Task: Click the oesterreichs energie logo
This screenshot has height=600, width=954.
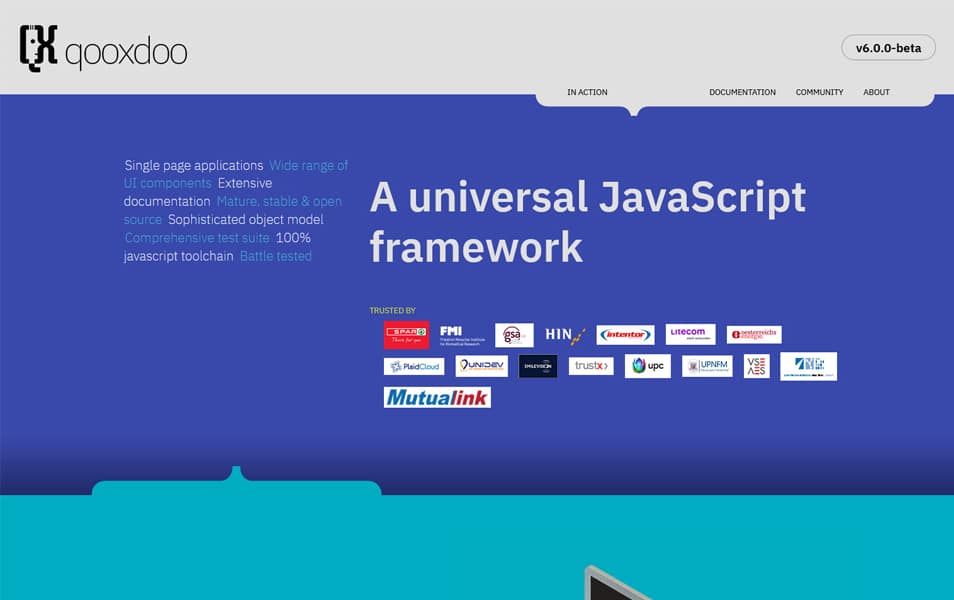Action: [x=754, y=335]
